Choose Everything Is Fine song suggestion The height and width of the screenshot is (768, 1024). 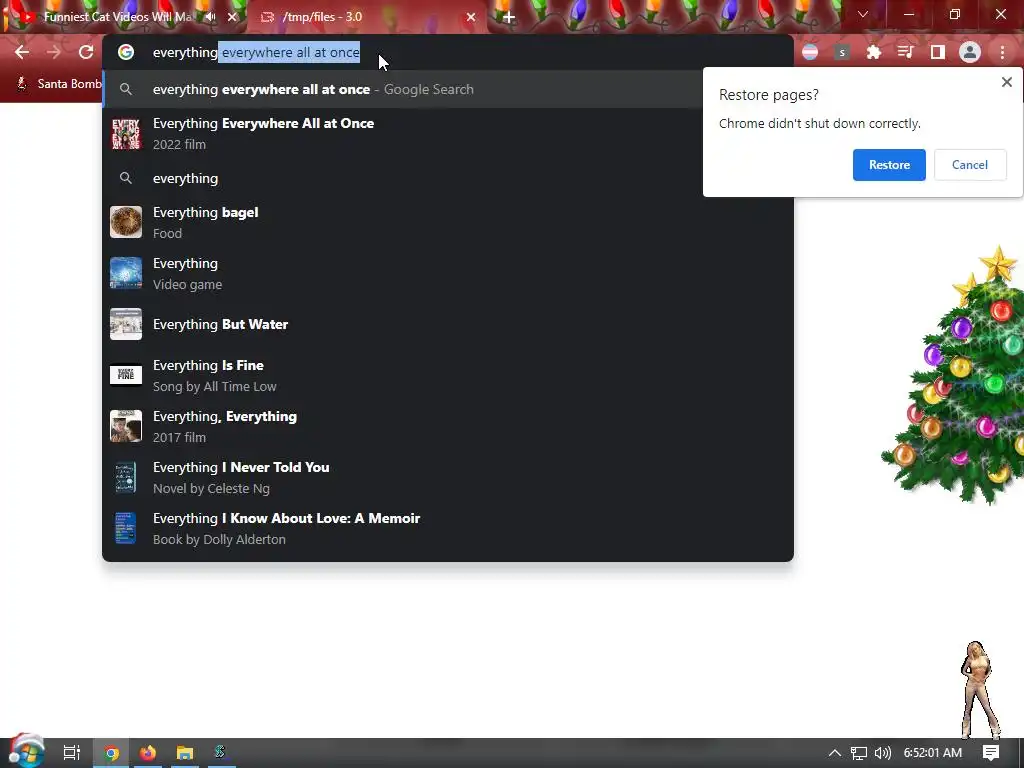[x=448, y=376]
